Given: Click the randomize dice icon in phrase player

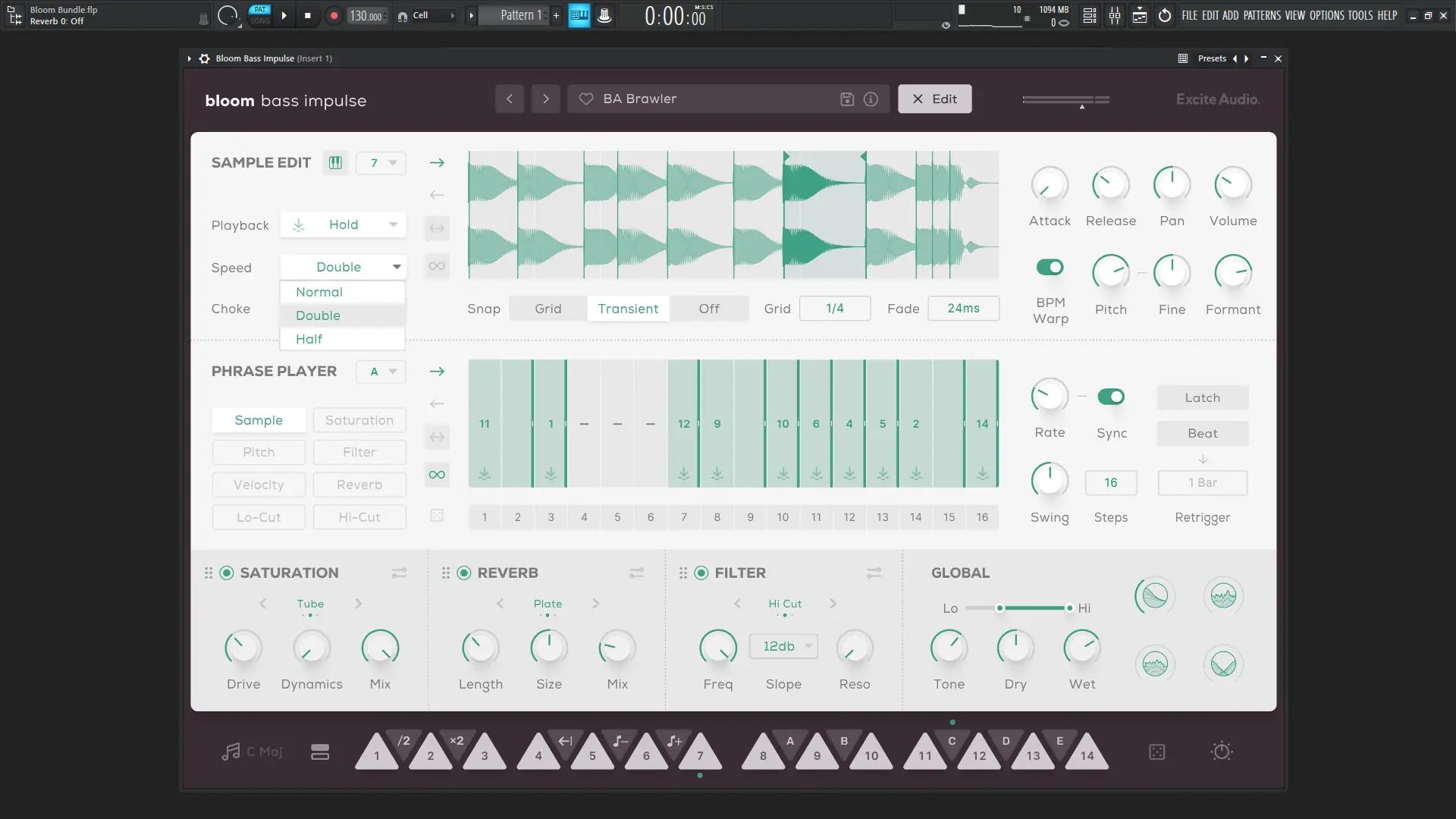Looking at the screenshot, I should (x=437, y=516).
